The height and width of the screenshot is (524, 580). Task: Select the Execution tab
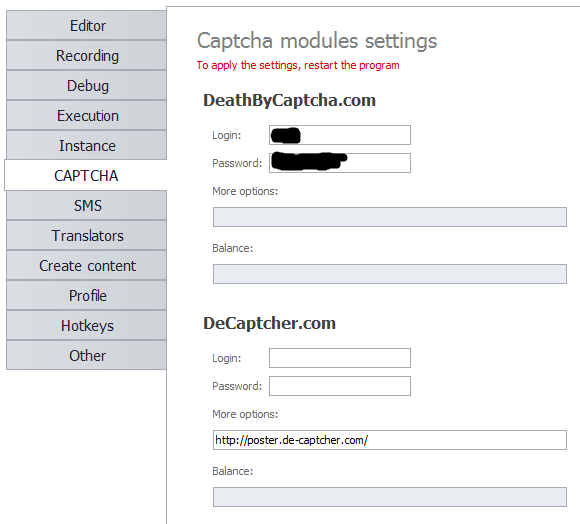(87, 116)
